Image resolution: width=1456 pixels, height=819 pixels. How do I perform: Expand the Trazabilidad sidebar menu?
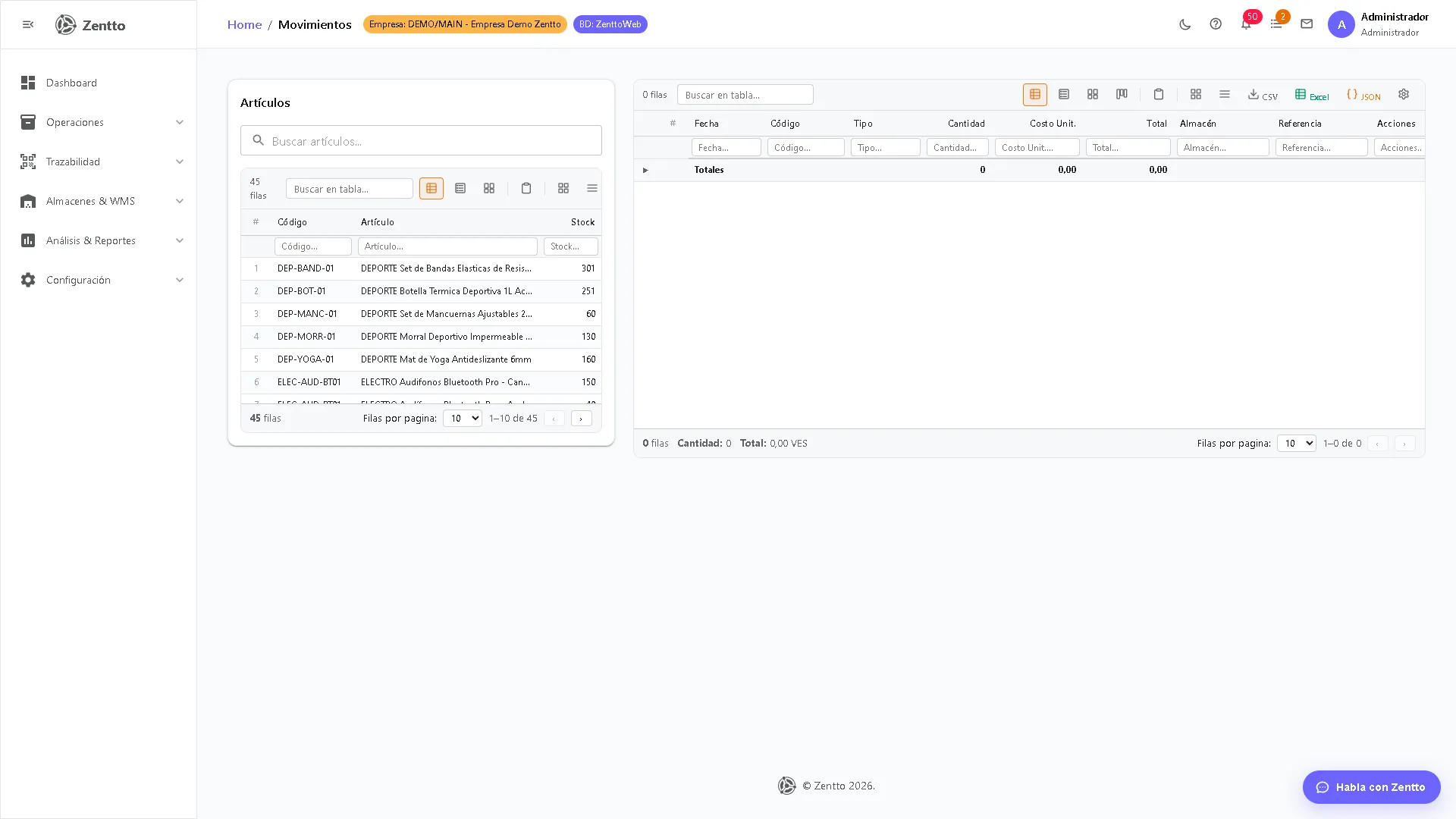point(99,162)
